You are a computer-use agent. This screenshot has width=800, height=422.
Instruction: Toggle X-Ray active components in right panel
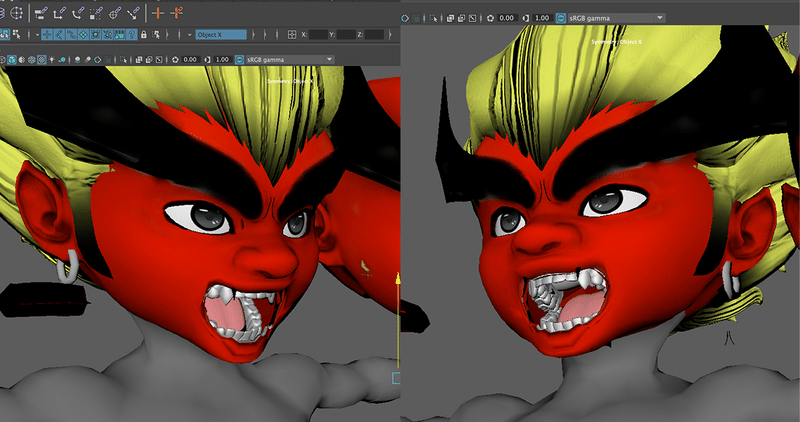[461, 18]
